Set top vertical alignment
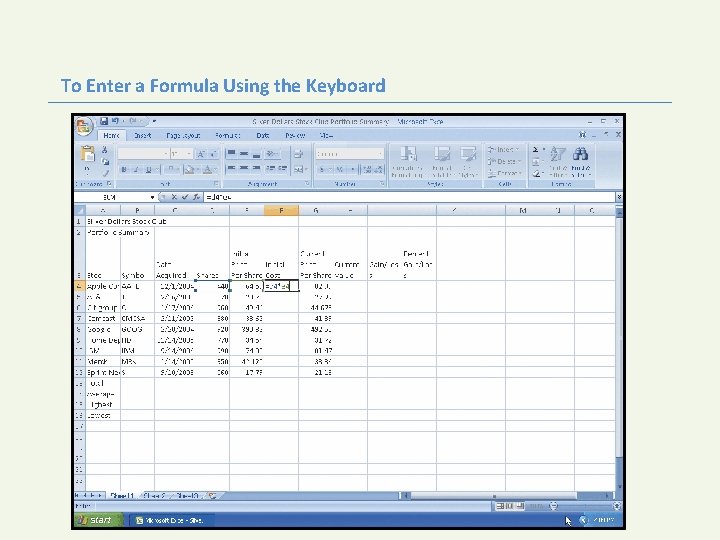The height and width of the screenshot is (540, 720). (231, 154)
